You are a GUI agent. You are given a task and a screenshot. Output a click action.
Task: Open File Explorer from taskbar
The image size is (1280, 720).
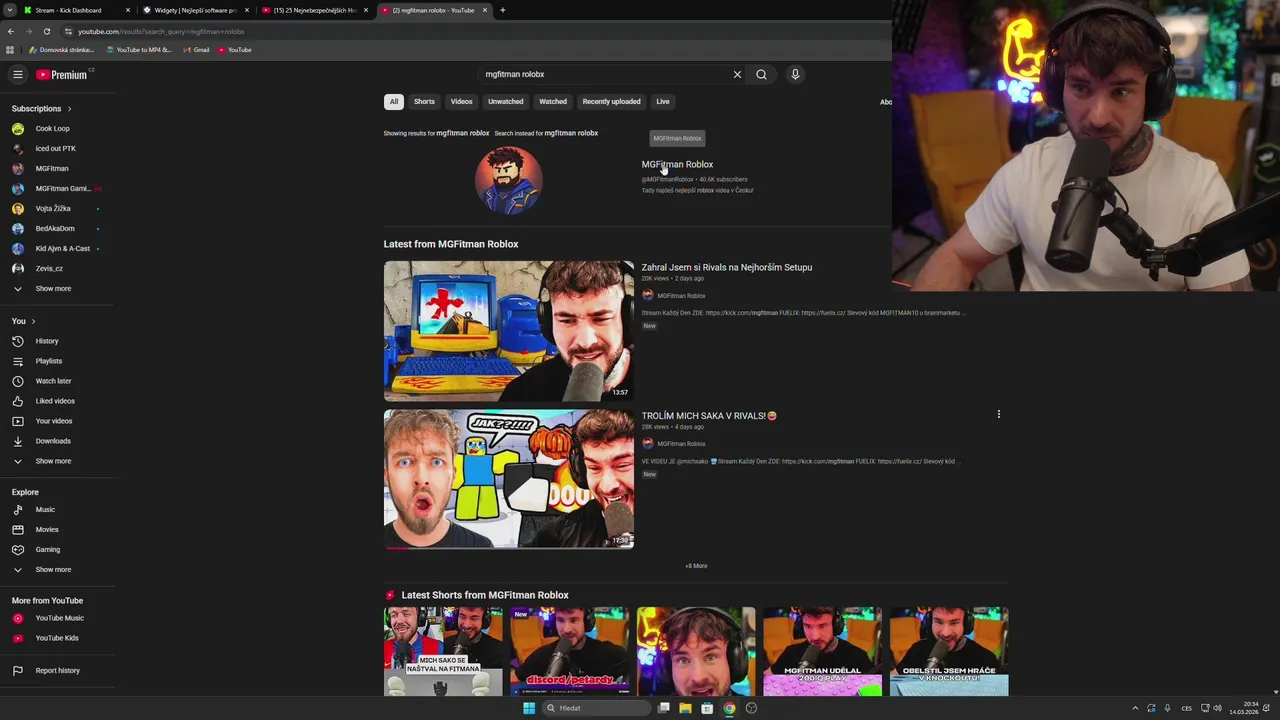tap(685, 708)
